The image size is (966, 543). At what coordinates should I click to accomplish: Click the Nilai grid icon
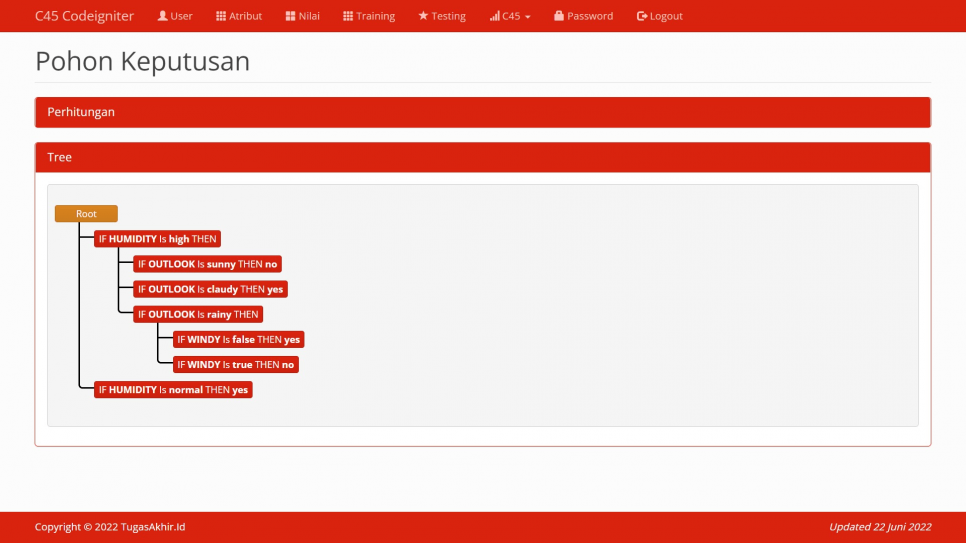coord(290,16)
